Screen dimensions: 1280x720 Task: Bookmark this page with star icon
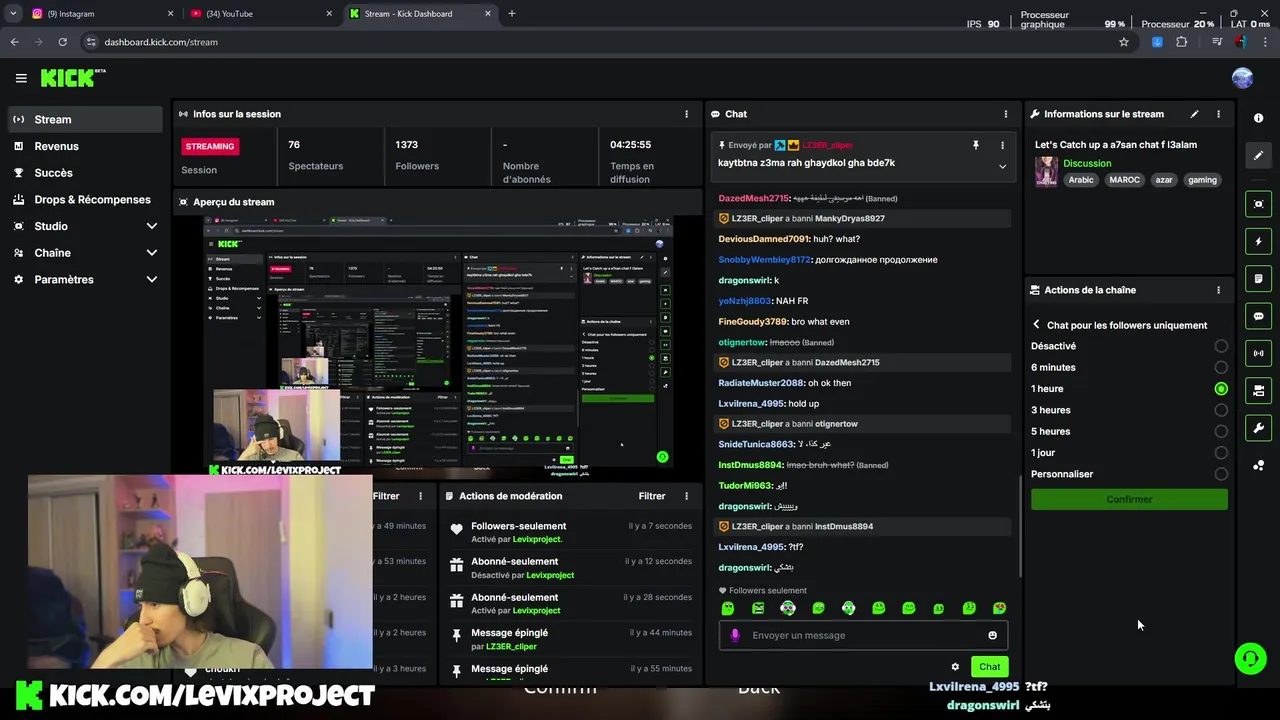[1124, 42]
